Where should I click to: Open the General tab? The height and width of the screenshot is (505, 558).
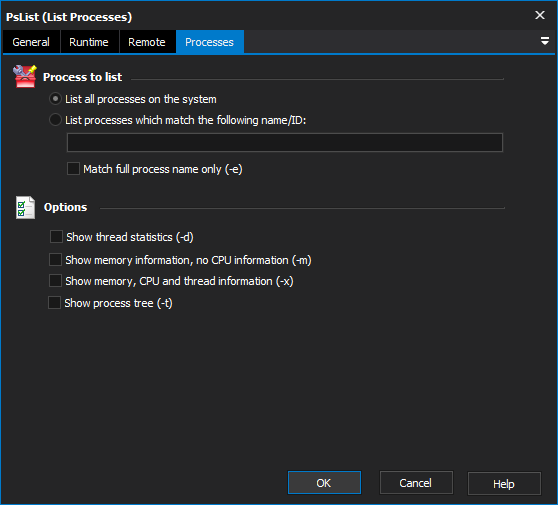31,42
